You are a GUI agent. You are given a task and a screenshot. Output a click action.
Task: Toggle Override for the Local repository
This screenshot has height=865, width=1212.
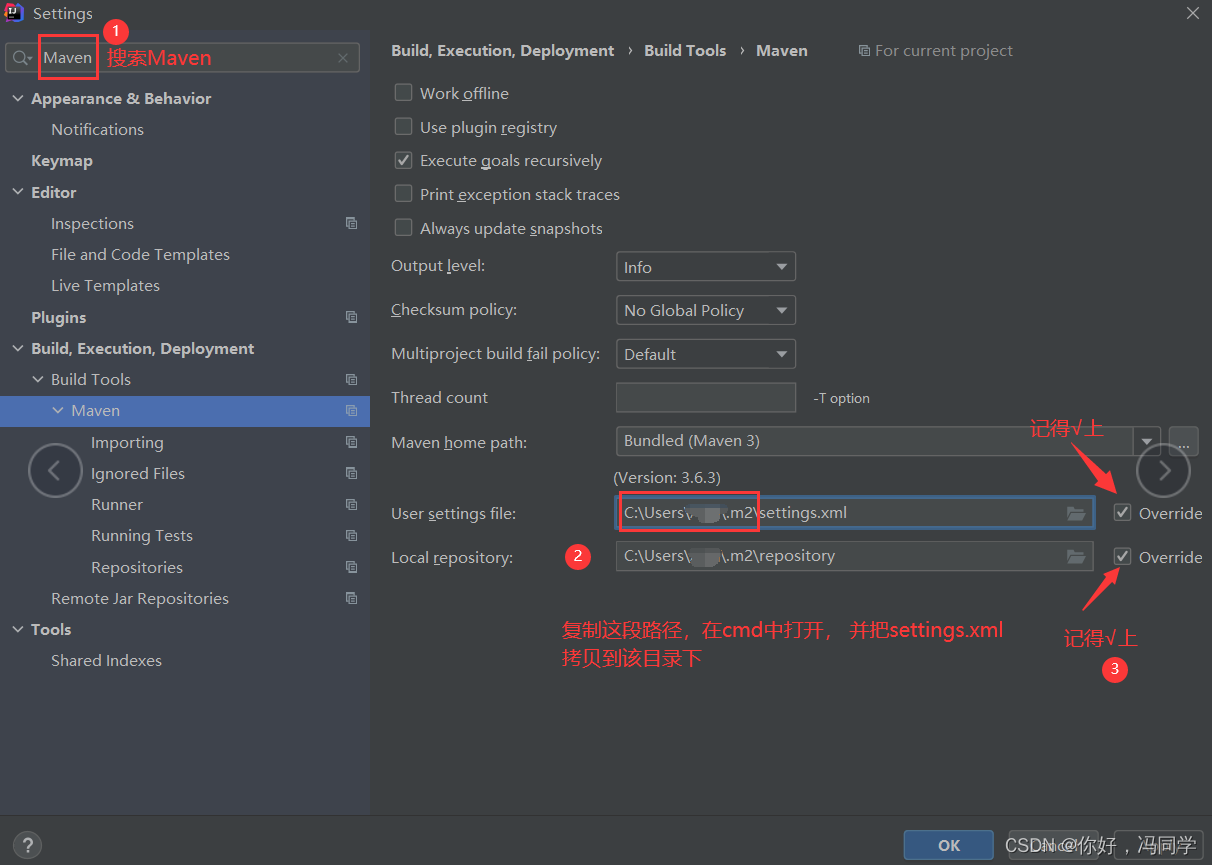pyautogui.click(x=1123, y=556)
